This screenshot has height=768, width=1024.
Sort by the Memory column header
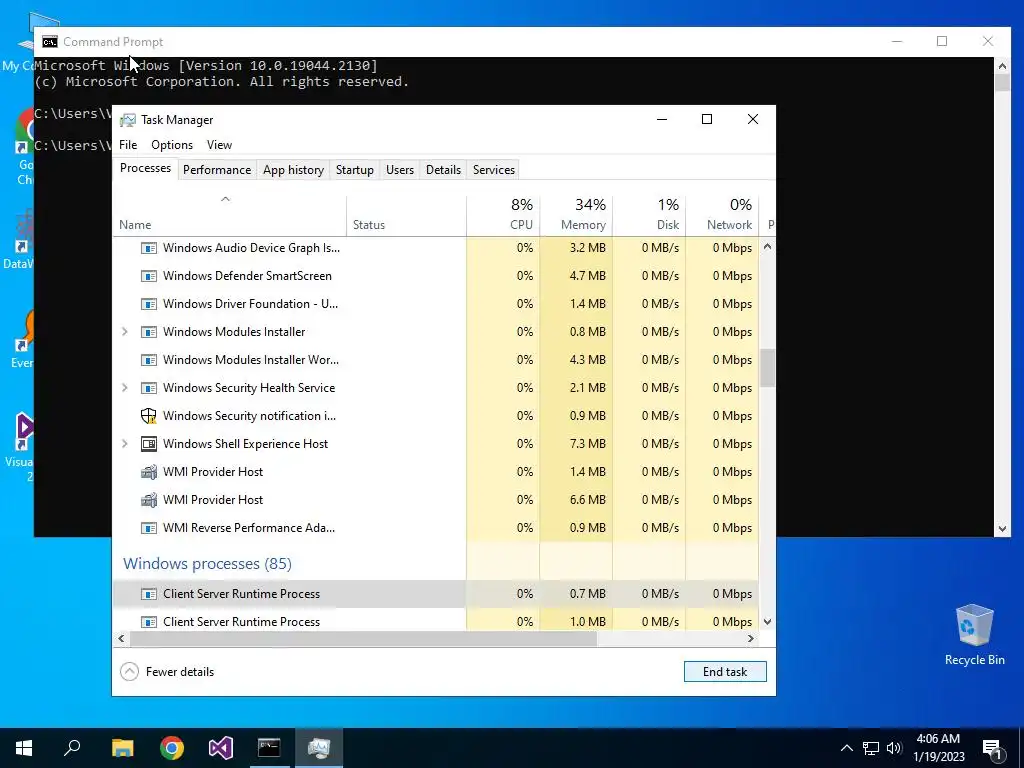click(576, 216)
